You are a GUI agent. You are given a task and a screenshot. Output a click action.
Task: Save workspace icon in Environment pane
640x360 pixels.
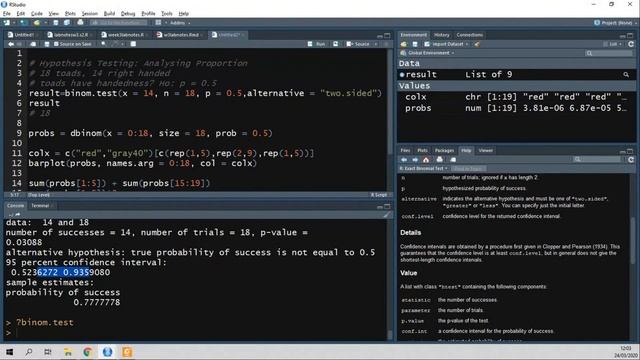pyautogui.click(x=415, y=44)
